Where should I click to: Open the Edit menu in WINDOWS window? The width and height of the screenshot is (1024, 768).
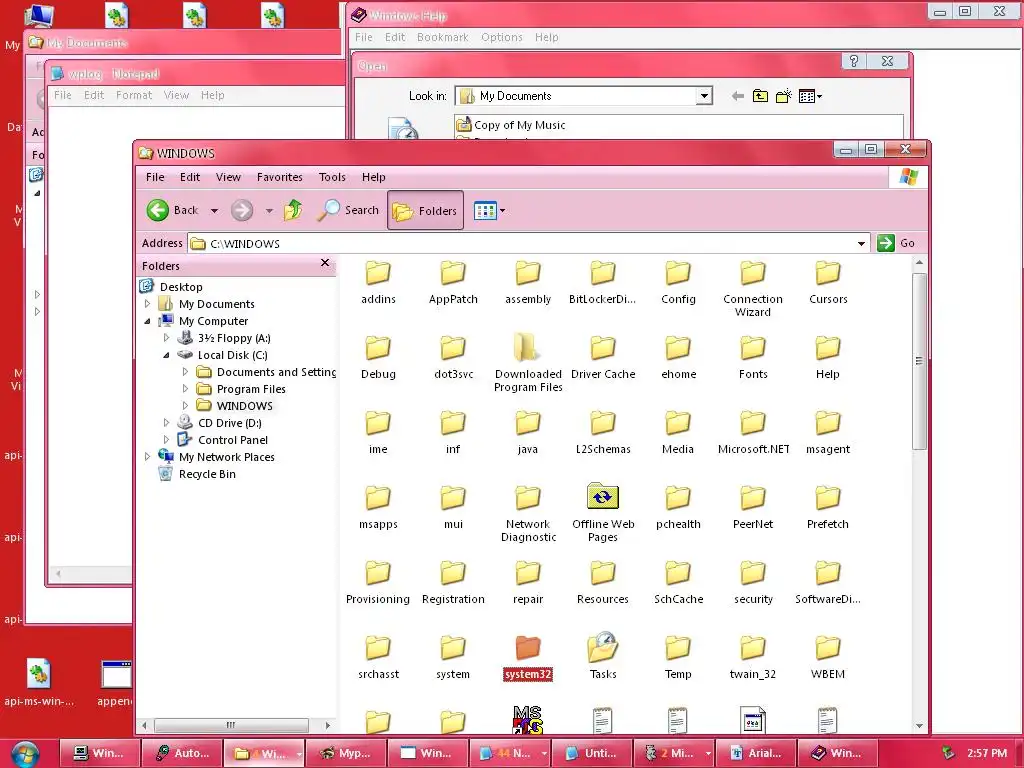pyautogui.click(x=190, y=177)
